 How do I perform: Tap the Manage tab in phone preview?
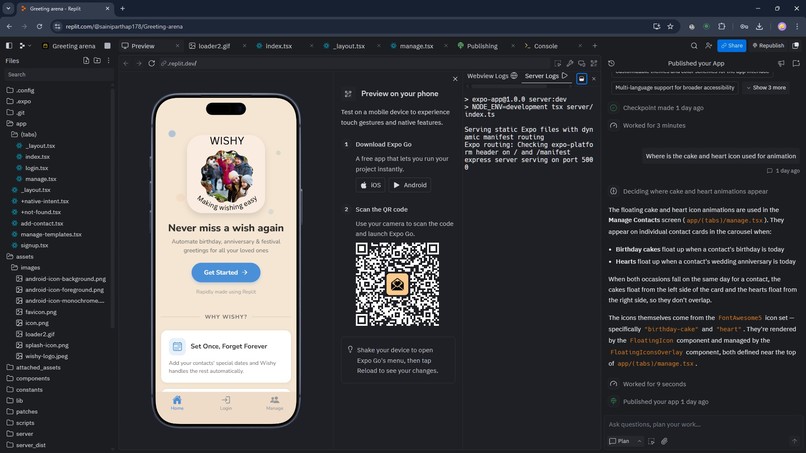274,403
